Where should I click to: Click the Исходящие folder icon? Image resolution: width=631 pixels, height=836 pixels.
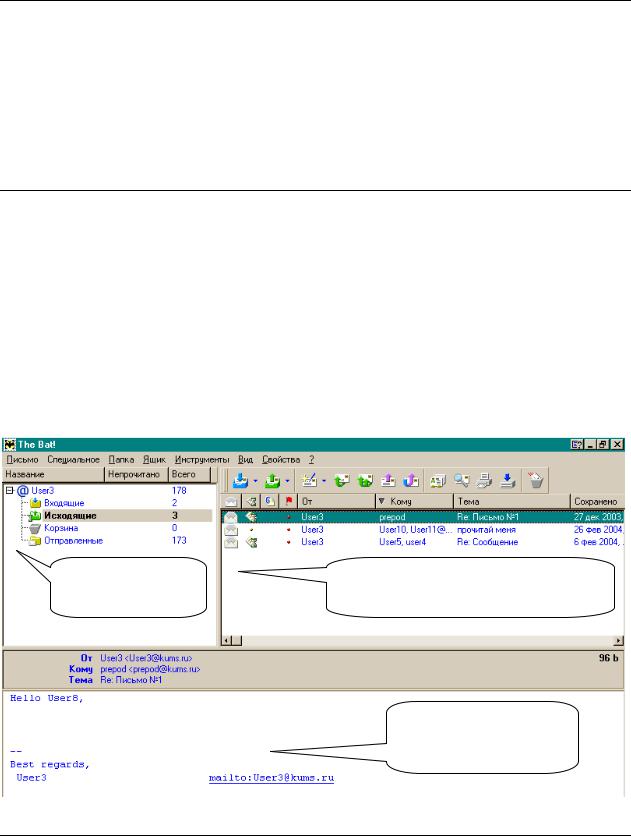click(36, 516)
